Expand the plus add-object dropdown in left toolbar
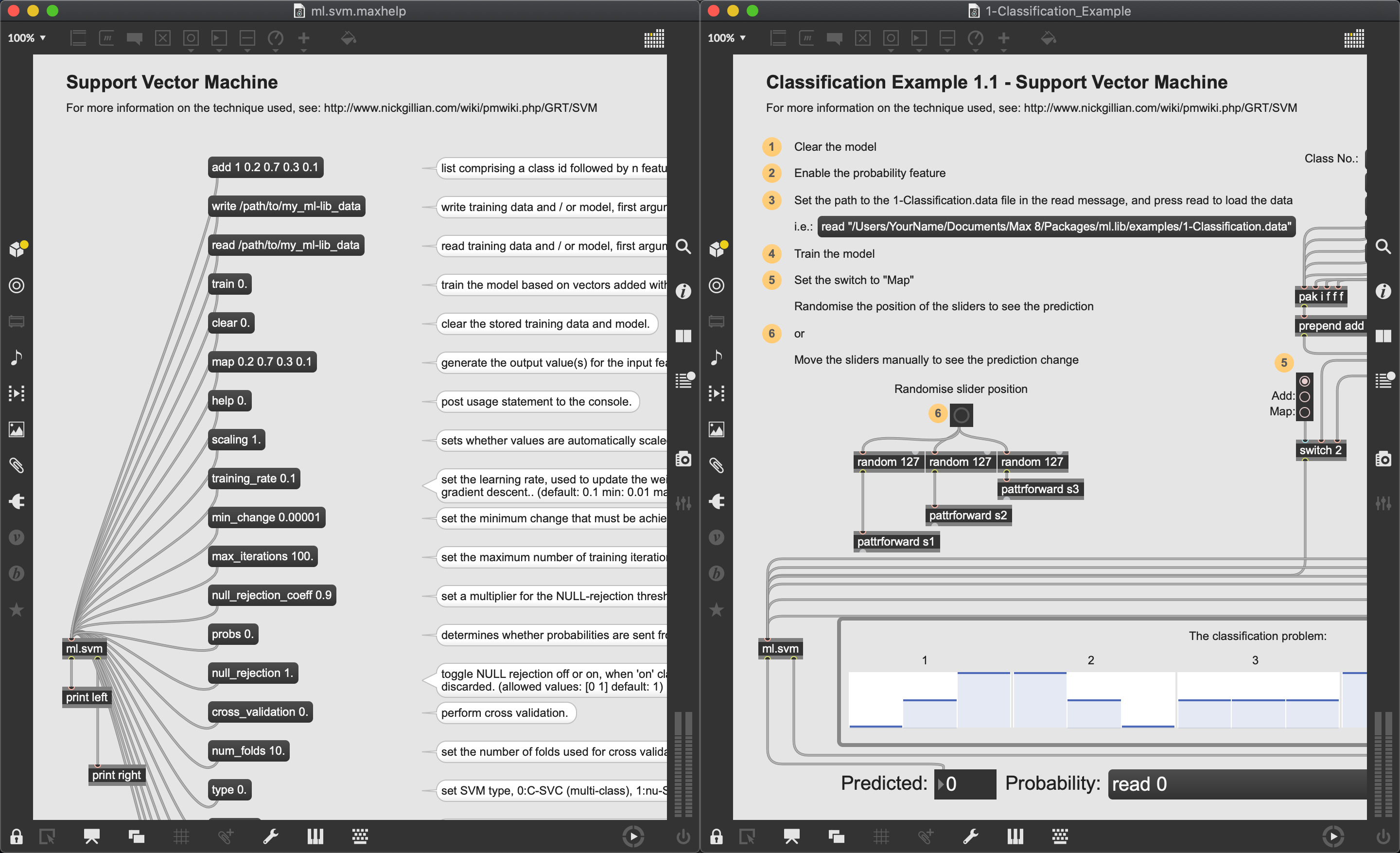1400x853 pixels. (303, 39)
